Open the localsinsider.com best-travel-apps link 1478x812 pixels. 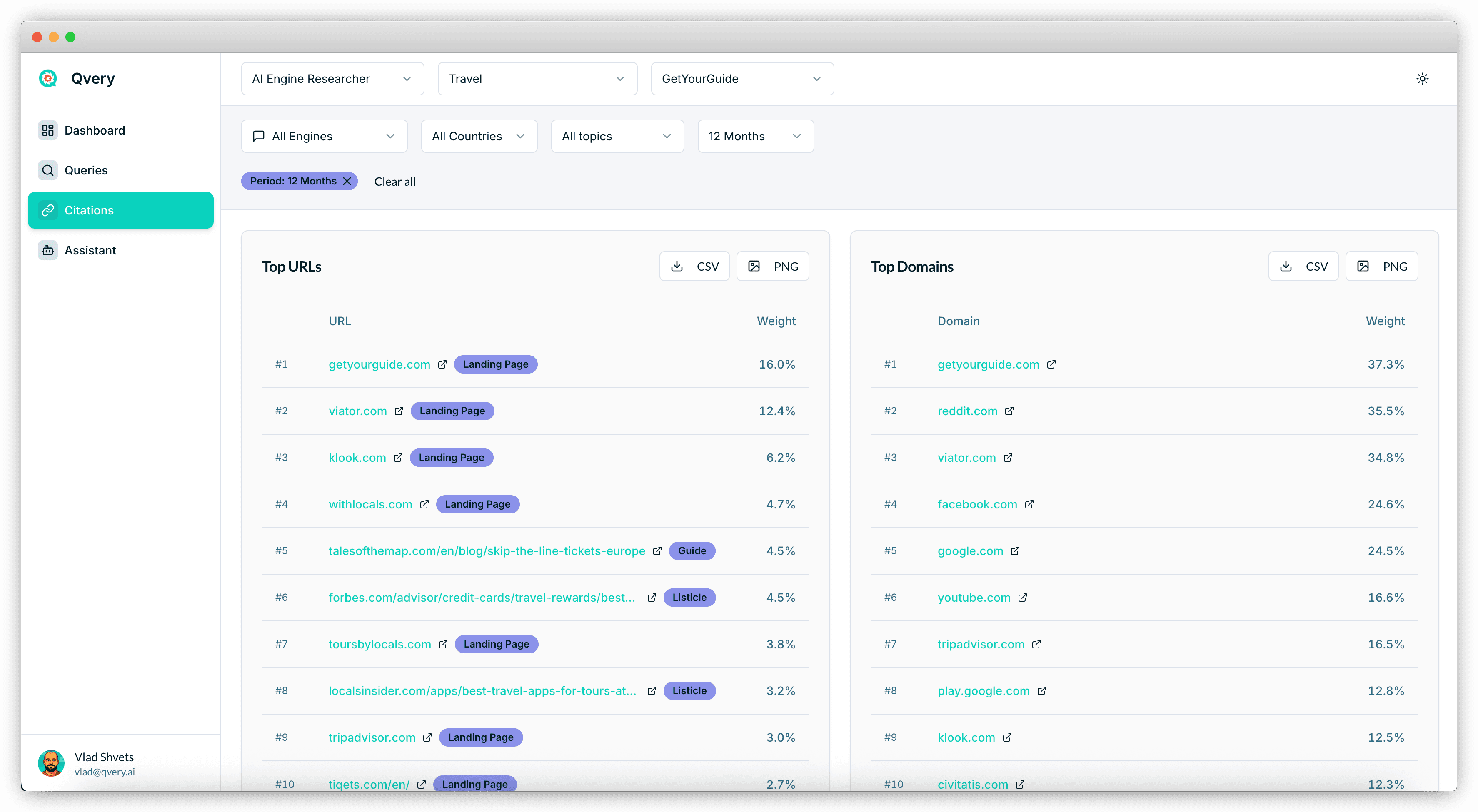482,690
